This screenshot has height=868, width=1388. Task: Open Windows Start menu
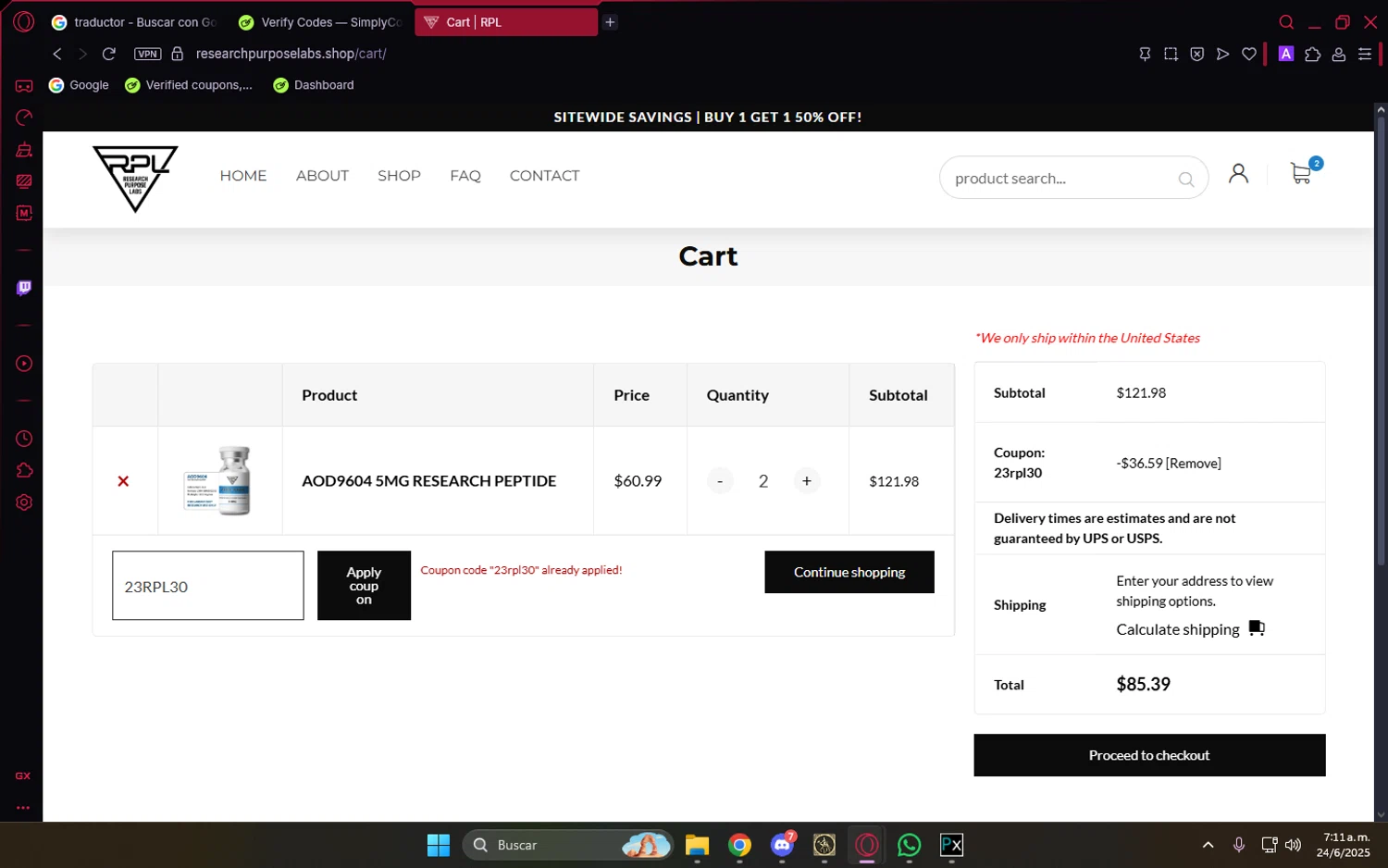click(438, 845)
